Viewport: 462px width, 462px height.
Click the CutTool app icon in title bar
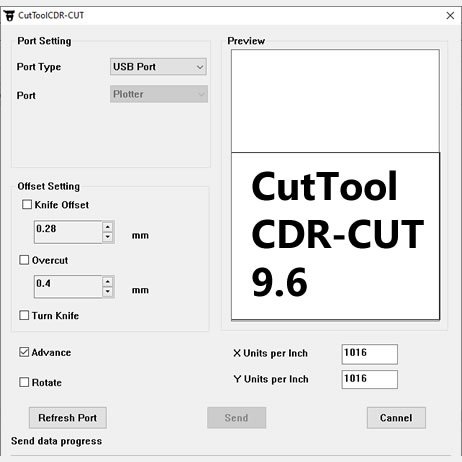click(9, 15)
